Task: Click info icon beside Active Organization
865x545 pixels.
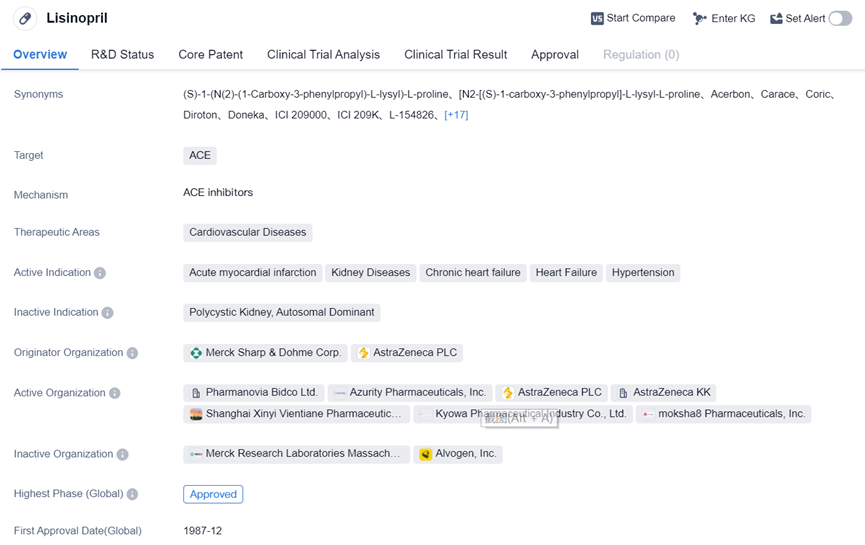Action: tap(115, 393)
